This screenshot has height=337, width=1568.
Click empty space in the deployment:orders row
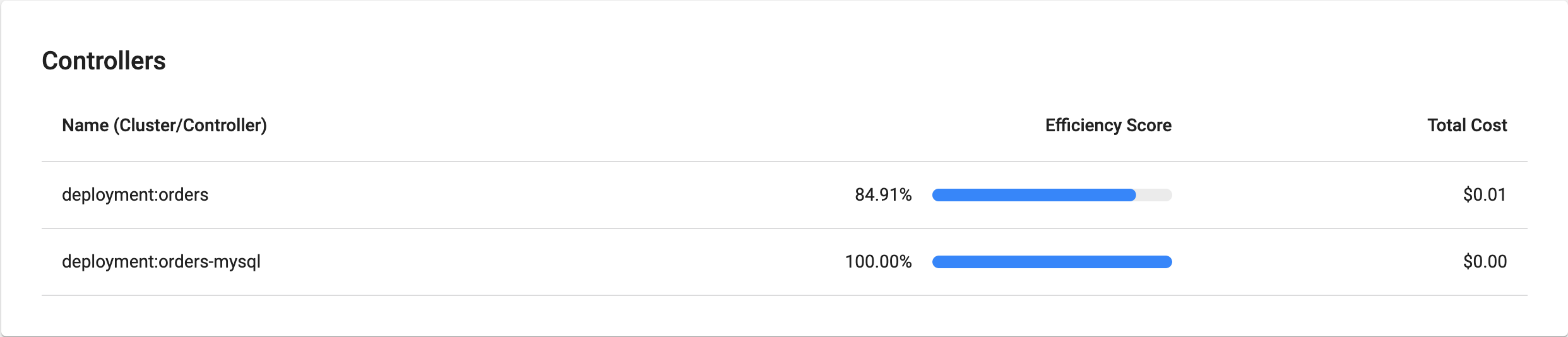(505, 195)
